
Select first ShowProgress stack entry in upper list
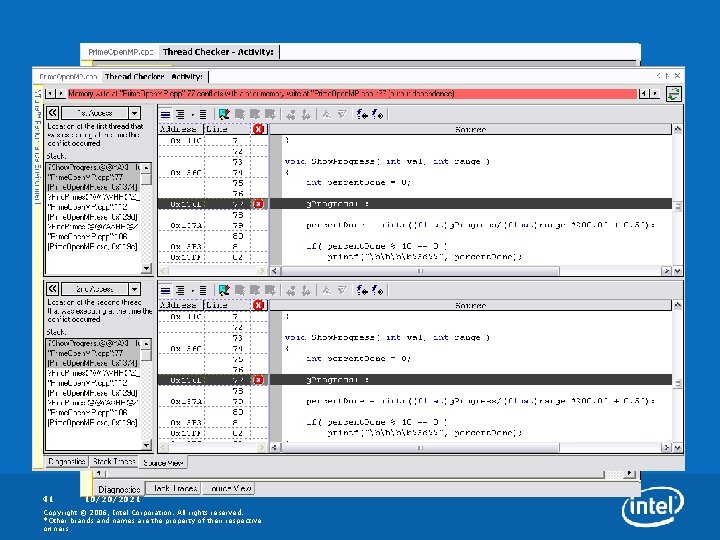tap(94, 167)
